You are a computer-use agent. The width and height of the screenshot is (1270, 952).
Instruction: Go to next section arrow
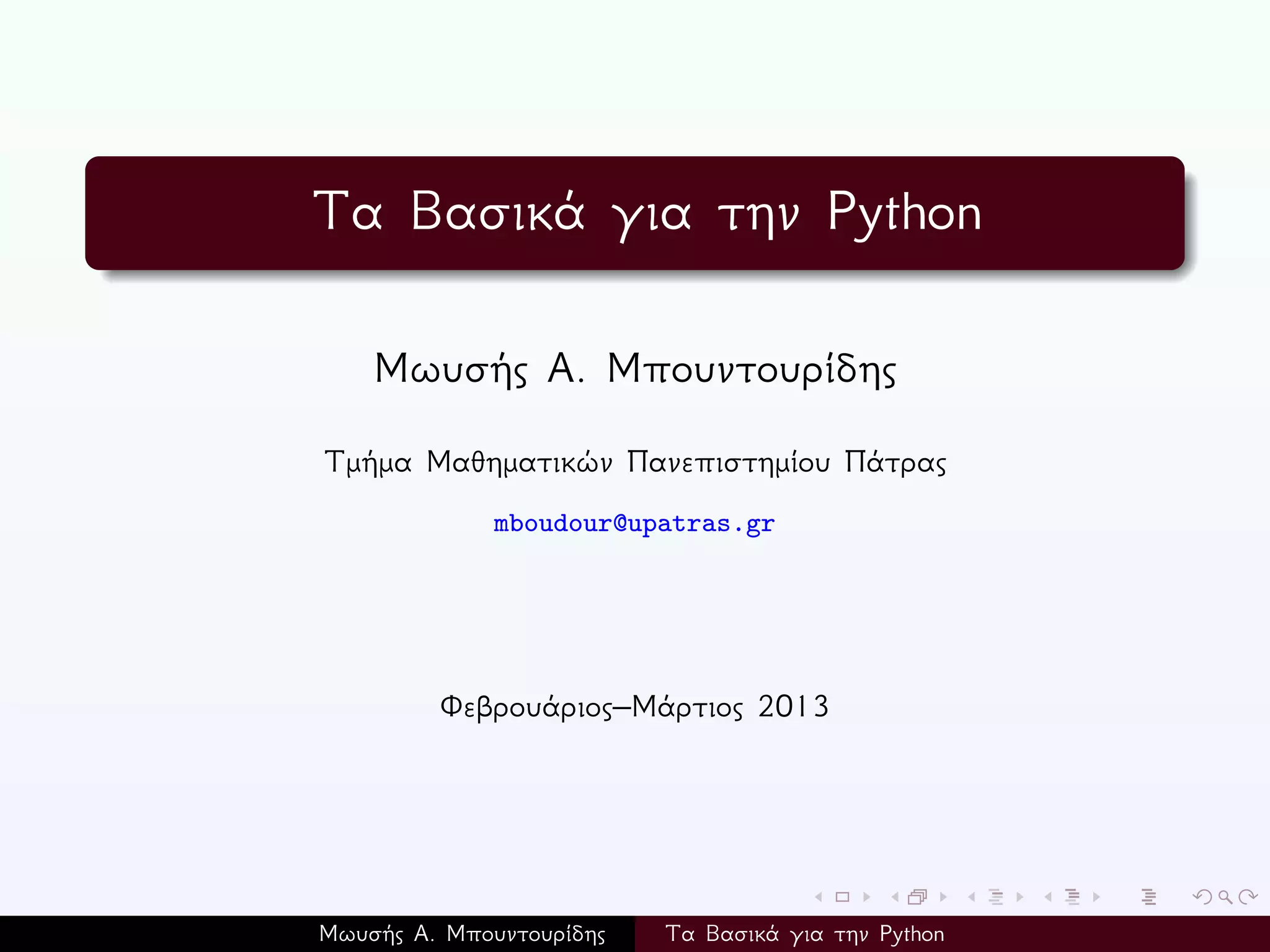[1096, 897]
